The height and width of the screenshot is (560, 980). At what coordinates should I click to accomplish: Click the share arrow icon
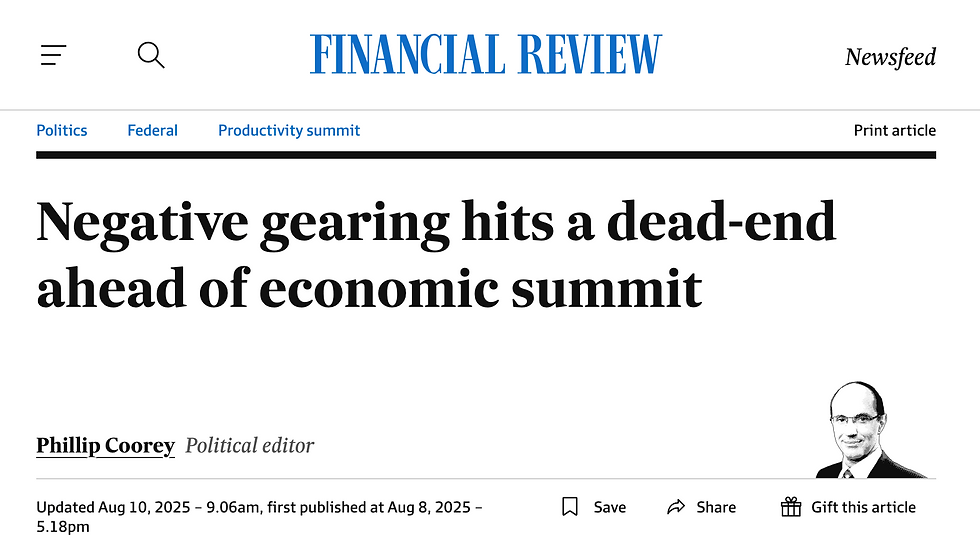tap(677, 507)
